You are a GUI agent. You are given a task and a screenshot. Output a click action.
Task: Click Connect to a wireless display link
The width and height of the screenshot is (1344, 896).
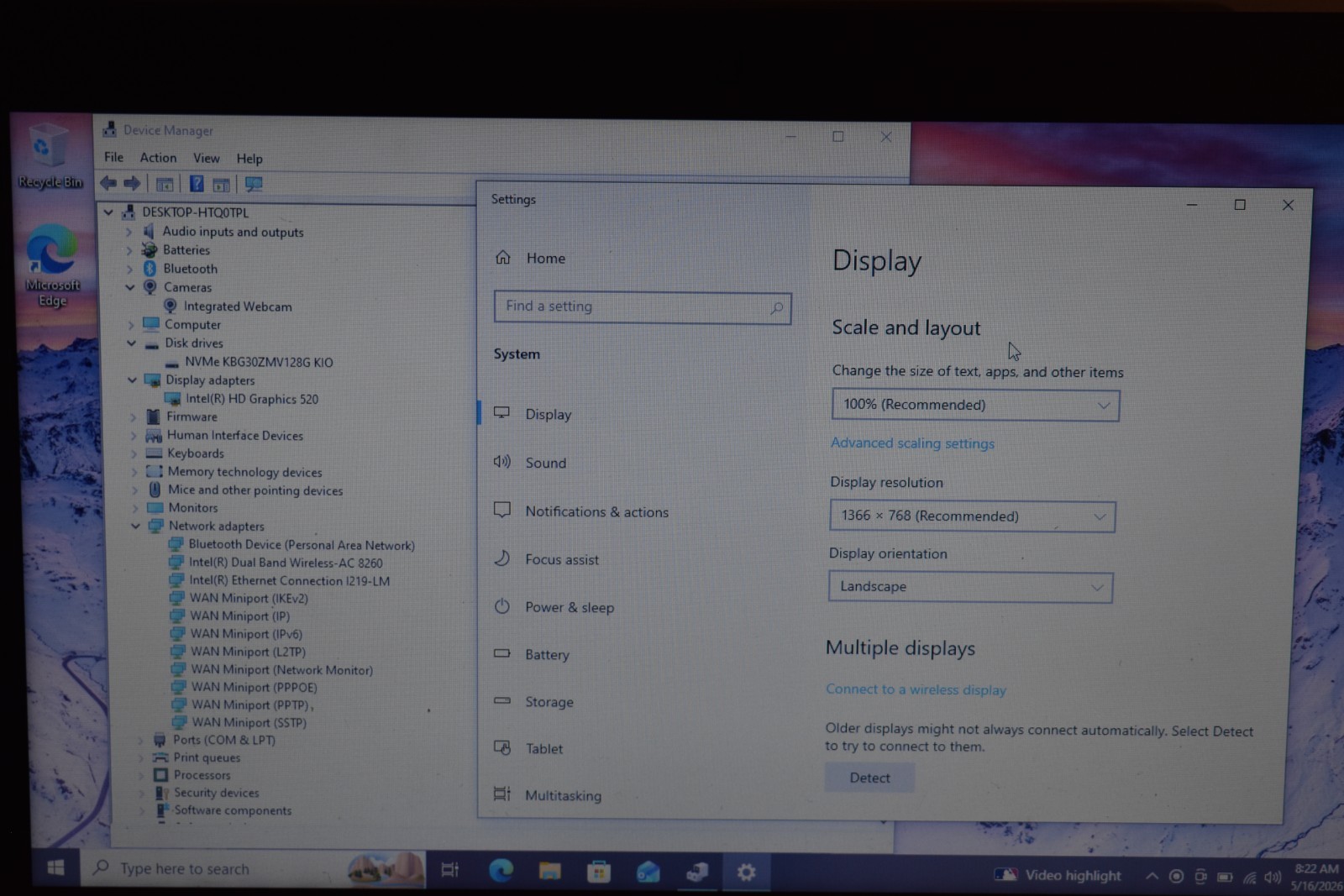[x=916, y=689]
